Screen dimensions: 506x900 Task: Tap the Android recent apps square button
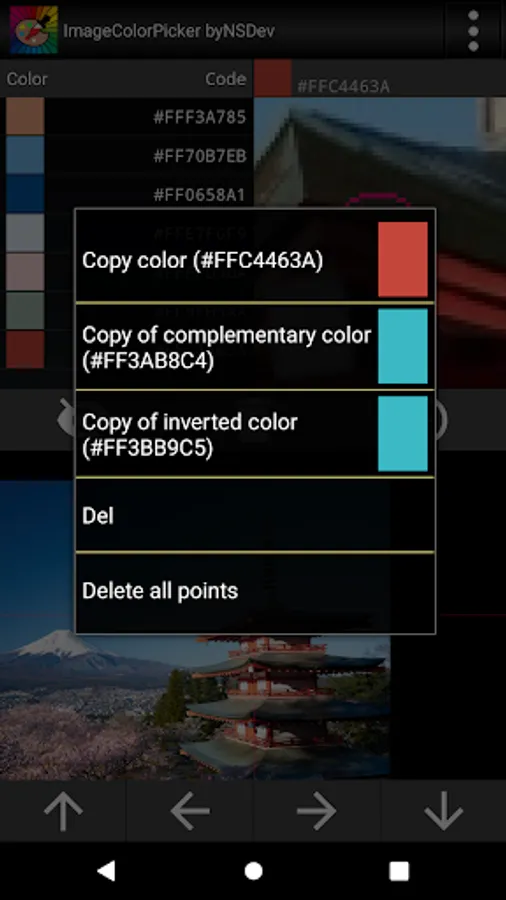(x=399, y=871)
